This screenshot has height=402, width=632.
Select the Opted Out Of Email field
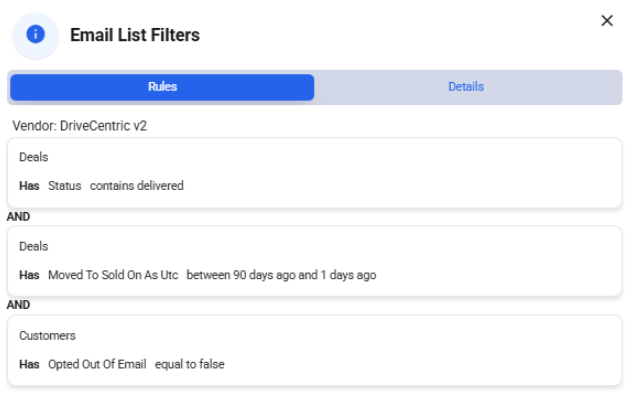[97, 365]
